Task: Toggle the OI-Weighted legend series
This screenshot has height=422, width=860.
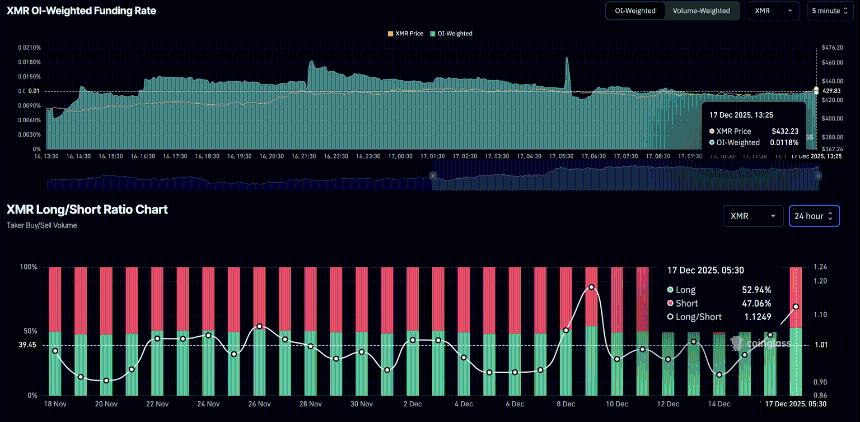Action: (x=452, y=33)
